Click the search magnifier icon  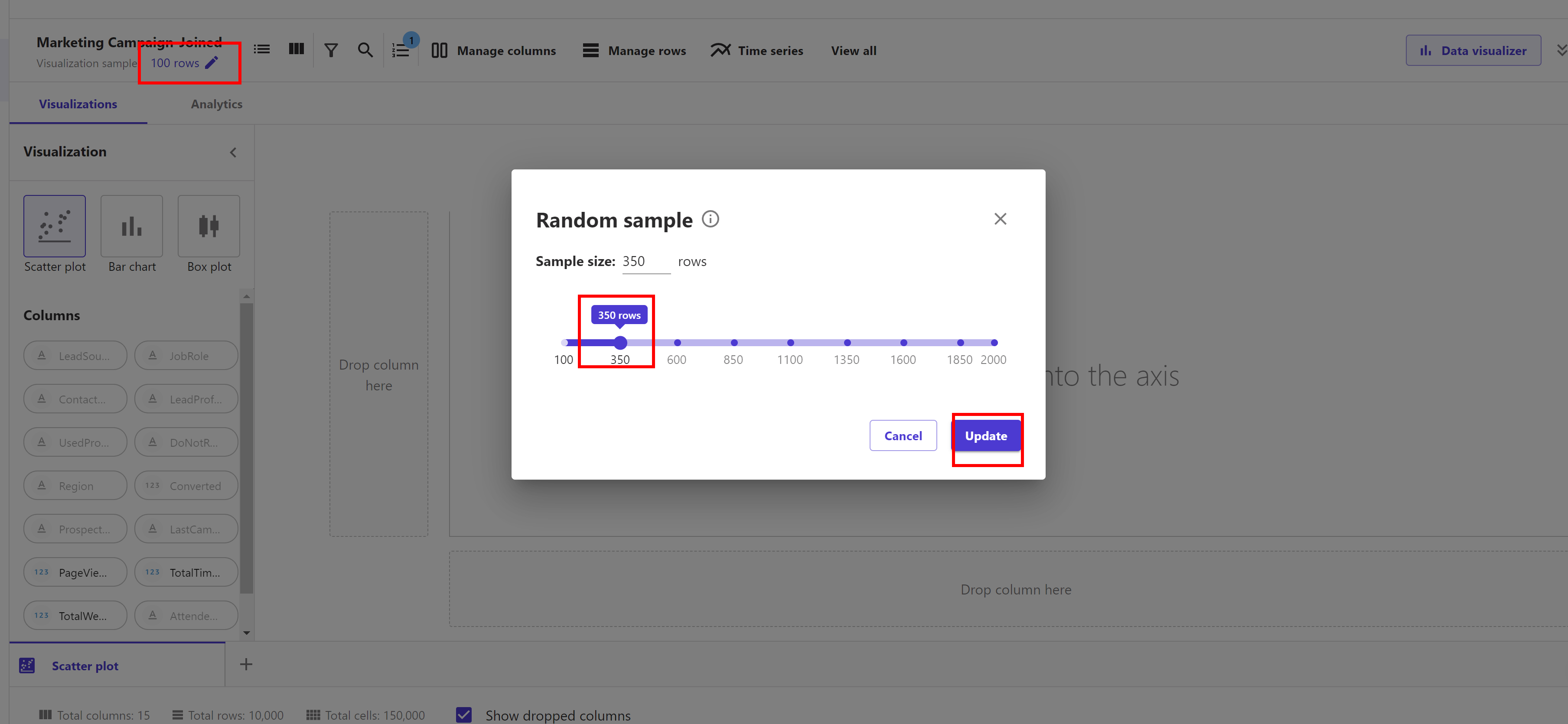click(365, 50)
